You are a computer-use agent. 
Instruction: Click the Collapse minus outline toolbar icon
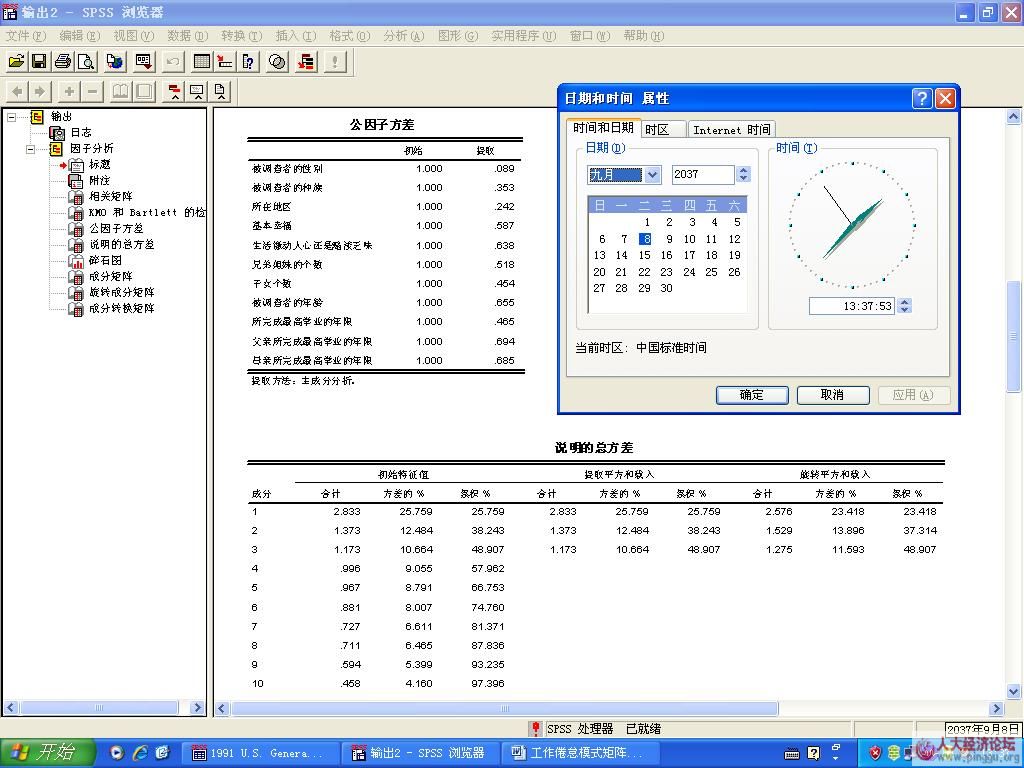pos(93,91)
